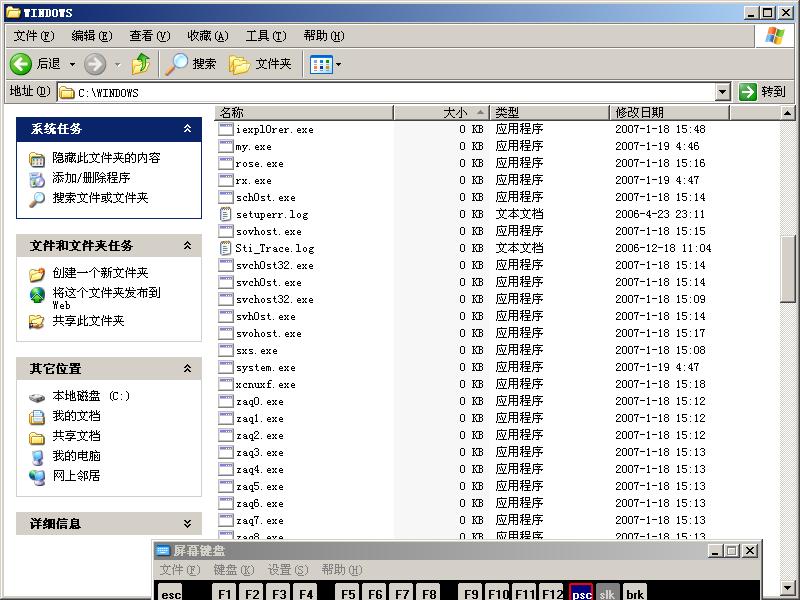Open 收藏(A) menu
This screenshot has height=600, width=800.
click(x=208, y=36)
